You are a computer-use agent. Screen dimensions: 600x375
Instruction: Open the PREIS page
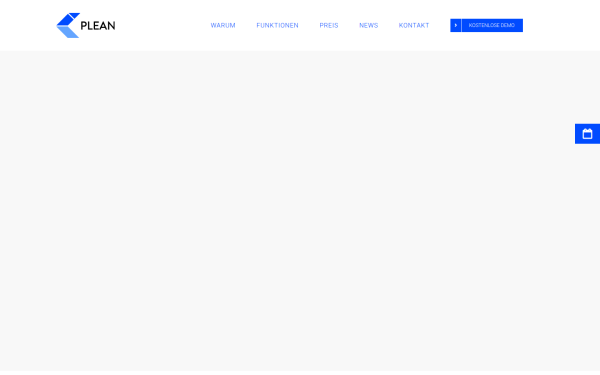point(329,25)
